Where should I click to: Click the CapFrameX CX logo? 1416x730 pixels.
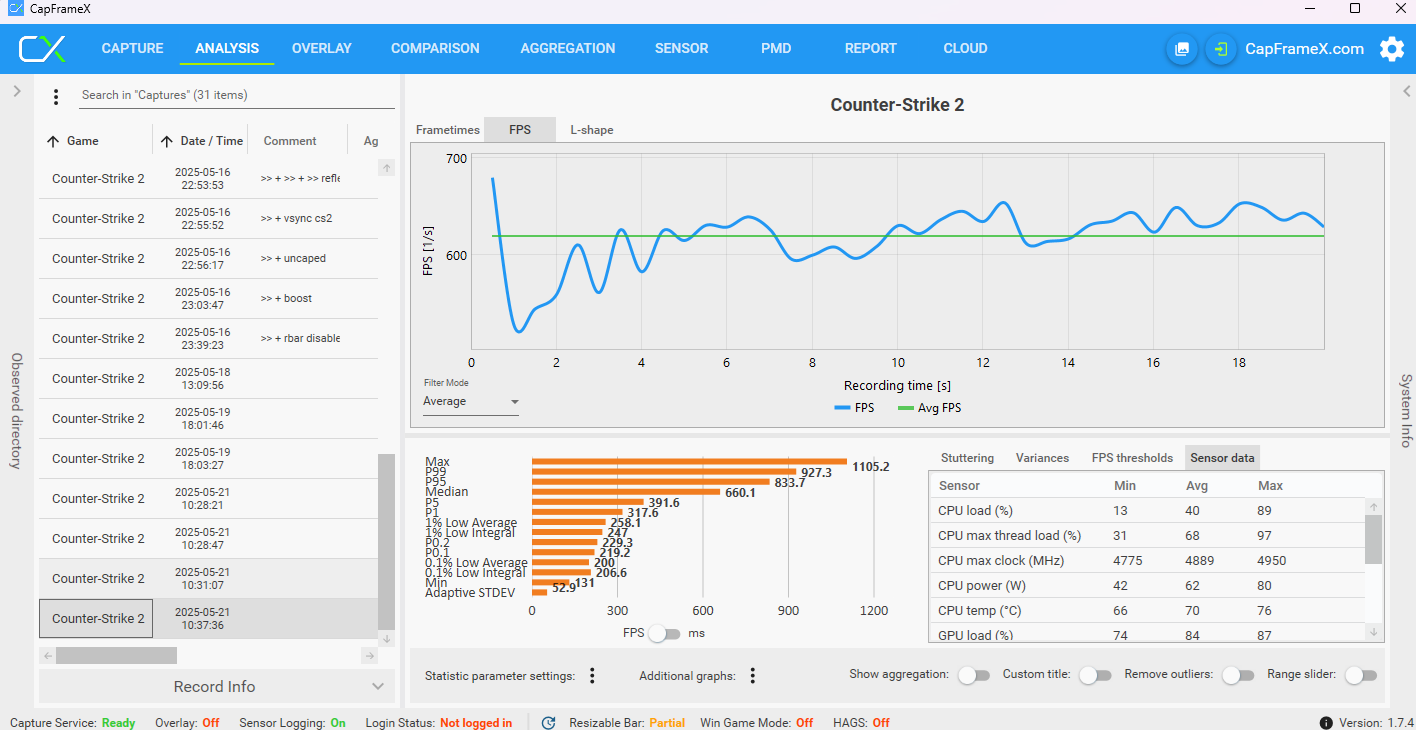(x=42, y=48)
